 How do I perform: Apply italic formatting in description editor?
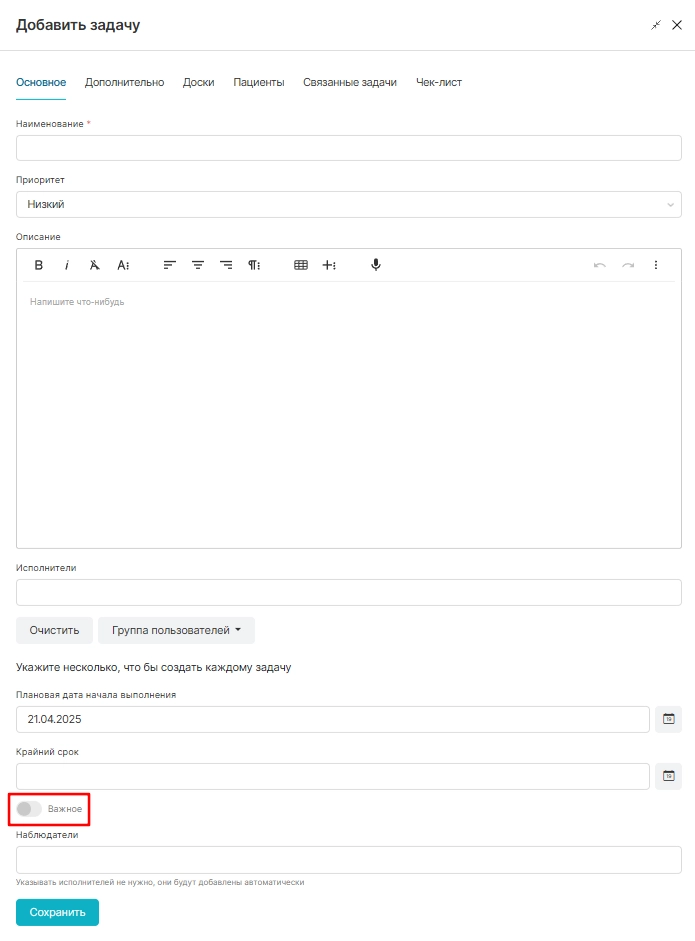point(67,265)
